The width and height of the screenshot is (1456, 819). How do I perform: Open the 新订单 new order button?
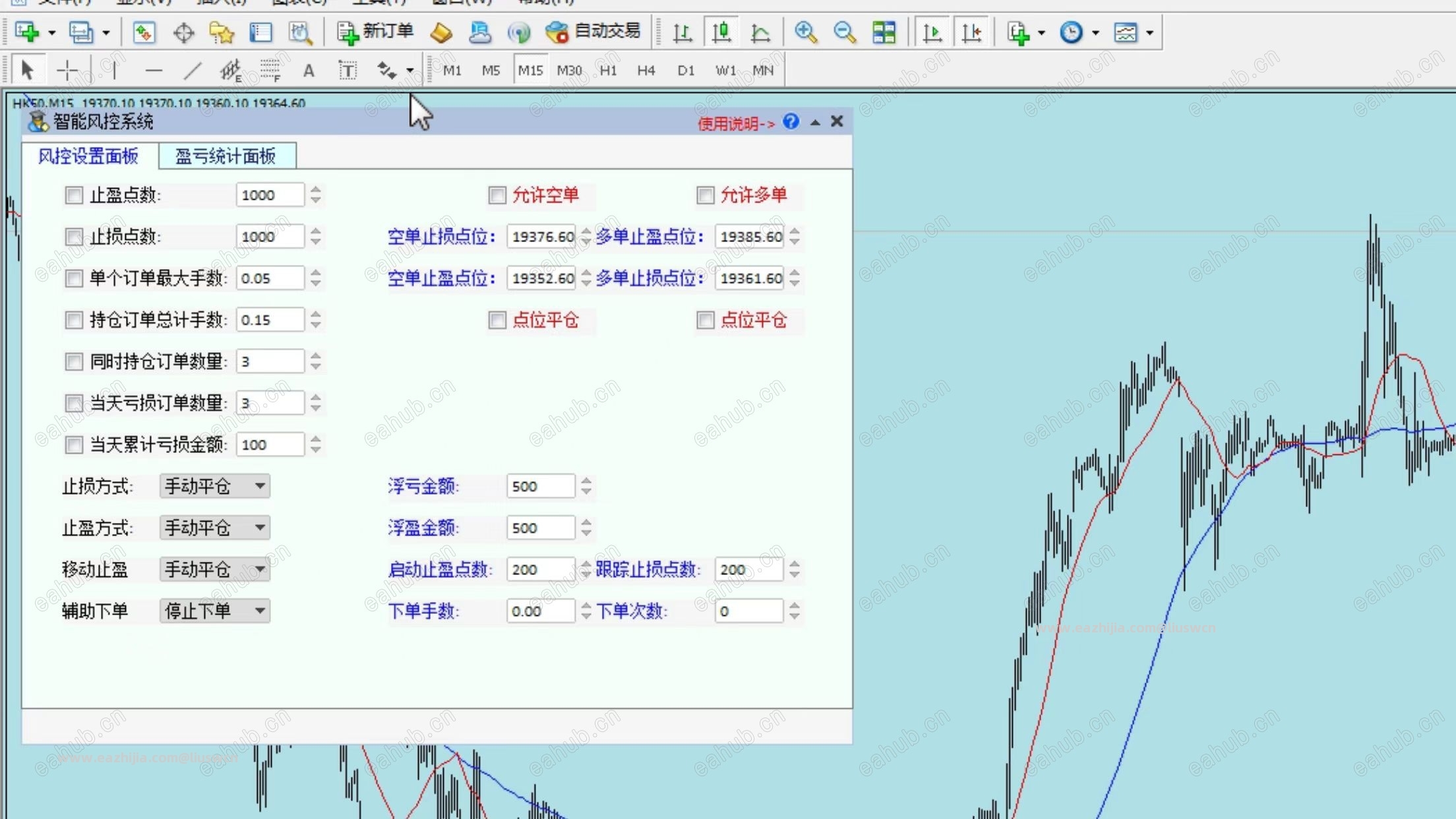coord(375,32)
